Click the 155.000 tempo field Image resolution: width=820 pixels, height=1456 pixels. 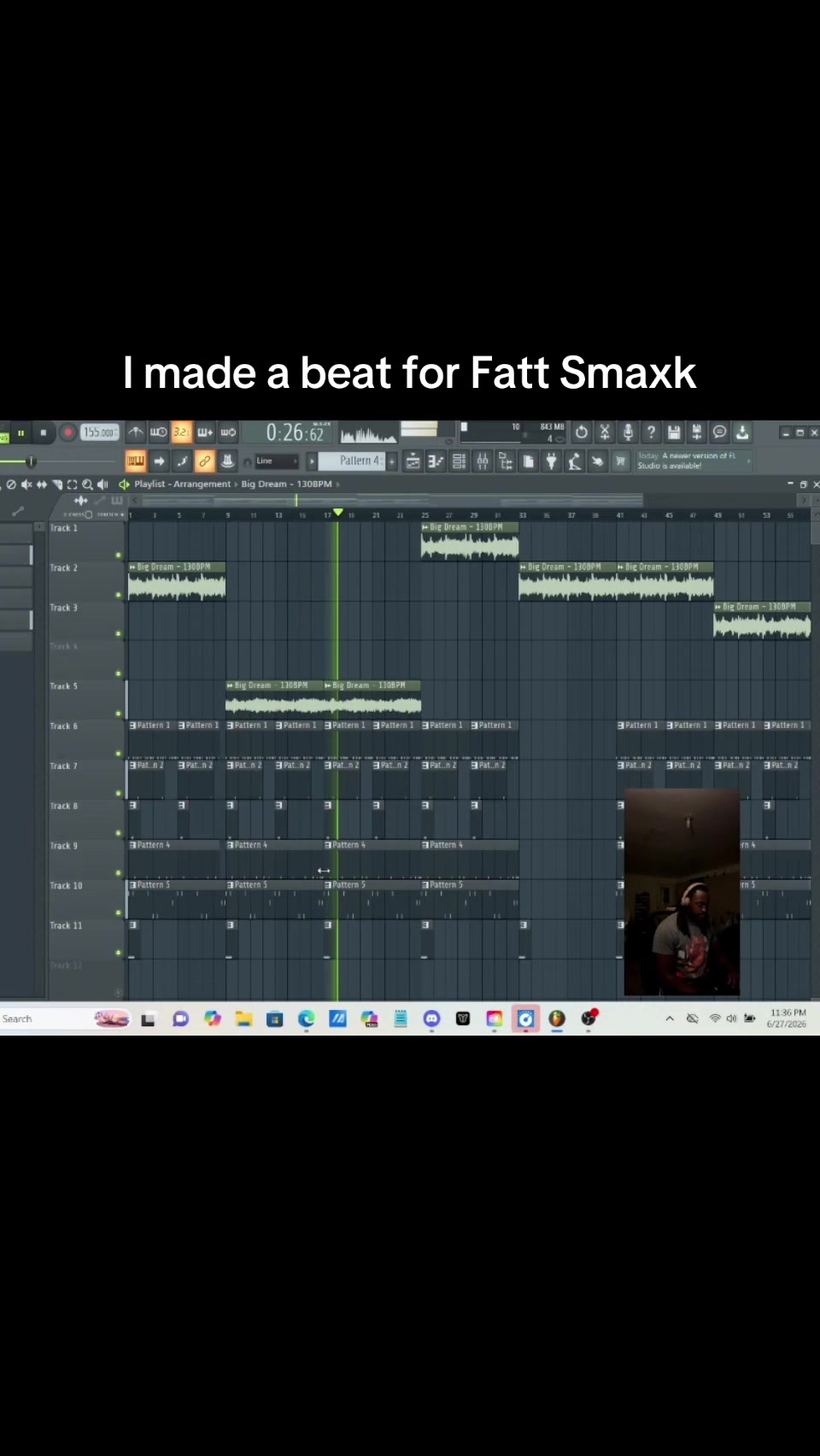pos(99,432)
